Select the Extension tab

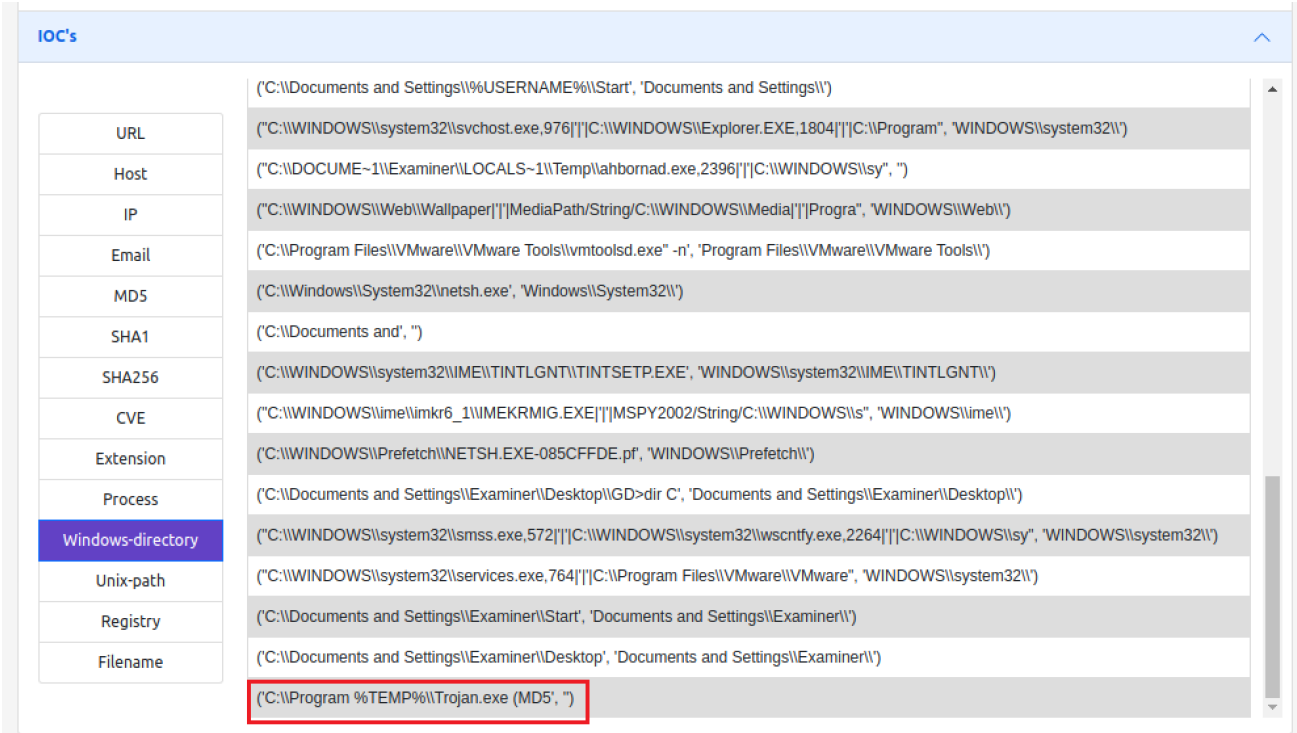click(130, 459)
